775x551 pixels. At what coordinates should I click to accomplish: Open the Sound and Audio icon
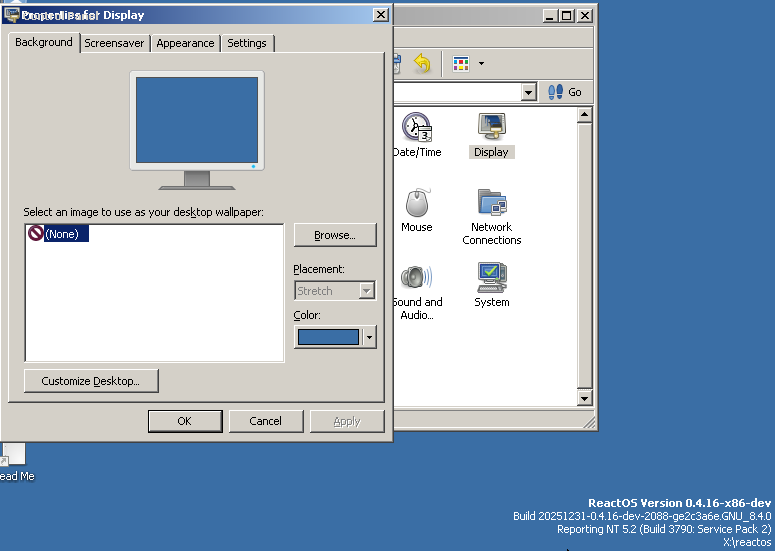417,279
